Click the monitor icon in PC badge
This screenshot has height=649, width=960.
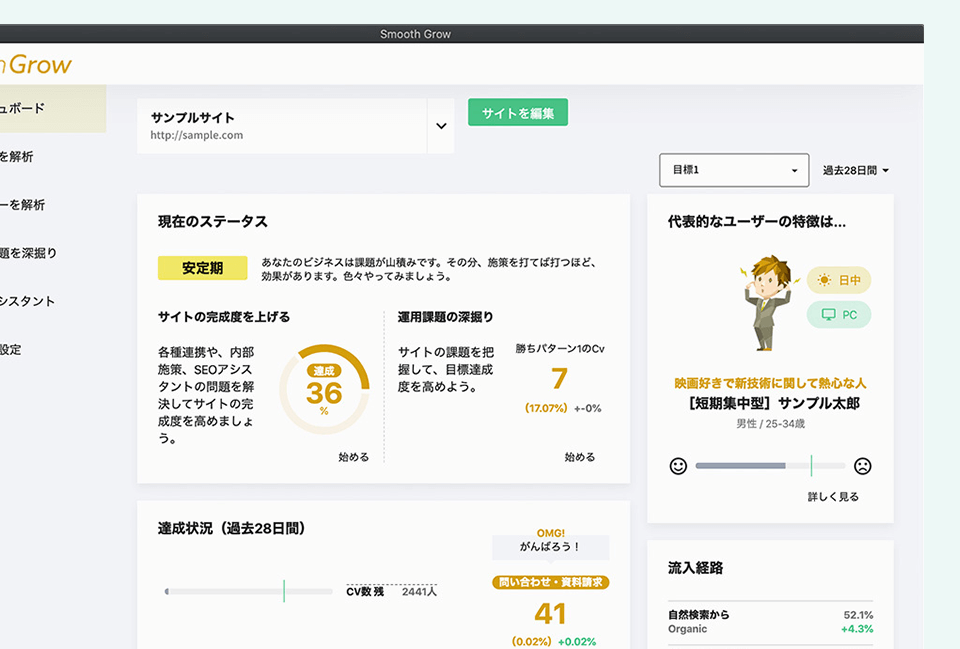click(828, 315)
